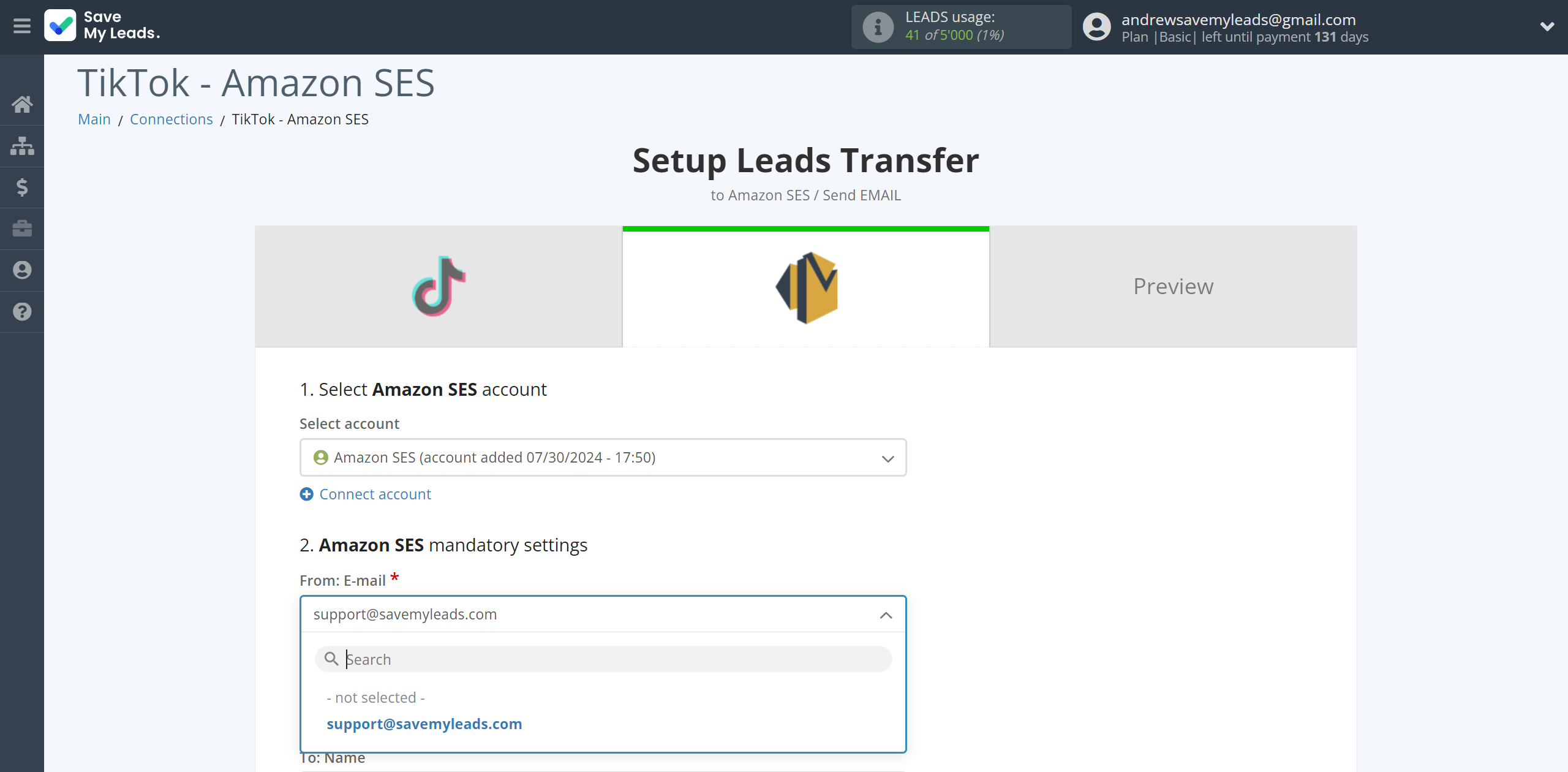Select not selected option in email list
Image resolution: width=1568 pixels, height=772 pixels.
(x=376, y=697)
